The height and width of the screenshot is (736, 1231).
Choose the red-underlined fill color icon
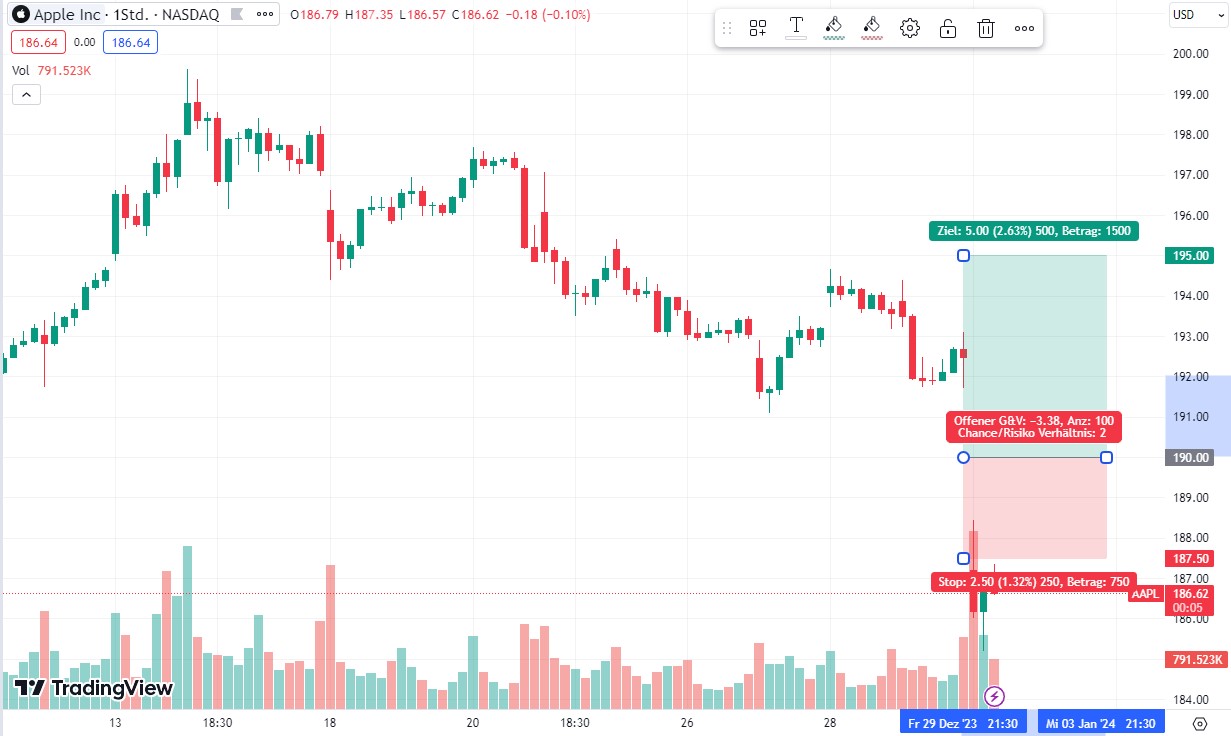click(871, 28)
